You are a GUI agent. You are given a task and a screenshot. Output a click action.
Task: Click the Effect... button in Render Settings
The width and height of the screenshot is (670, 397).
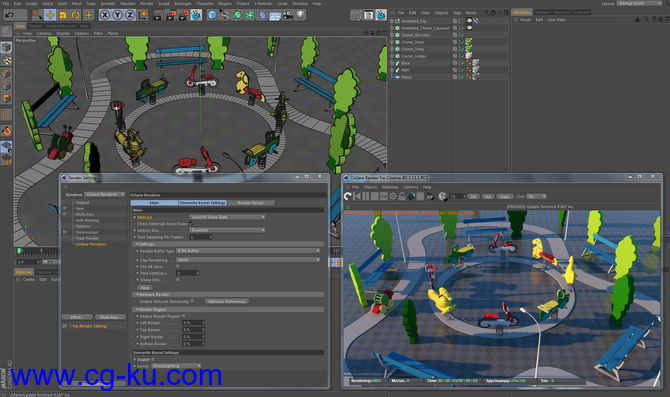[x=77, y=317]
